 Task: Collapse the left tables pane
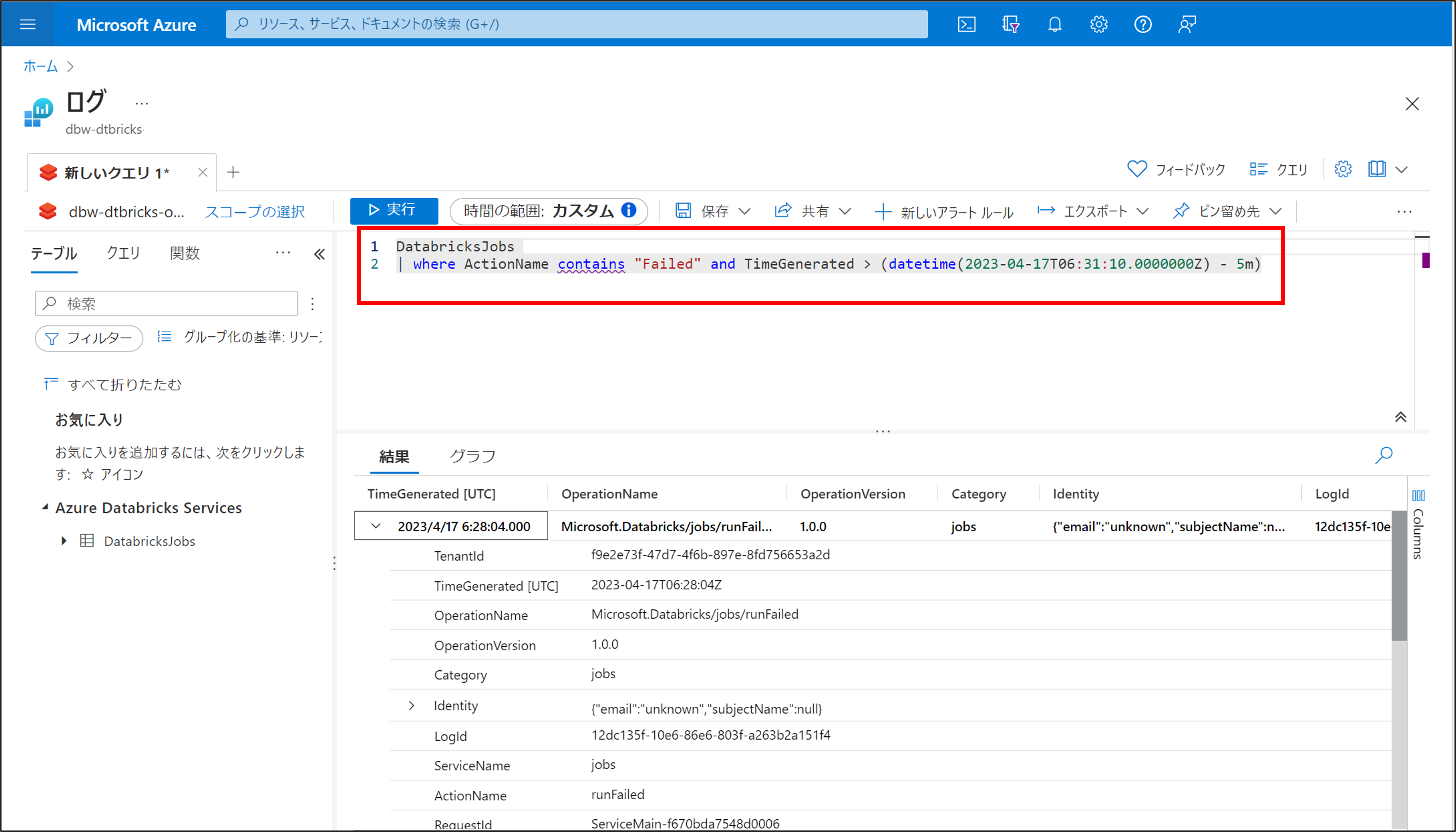[319, 254]
